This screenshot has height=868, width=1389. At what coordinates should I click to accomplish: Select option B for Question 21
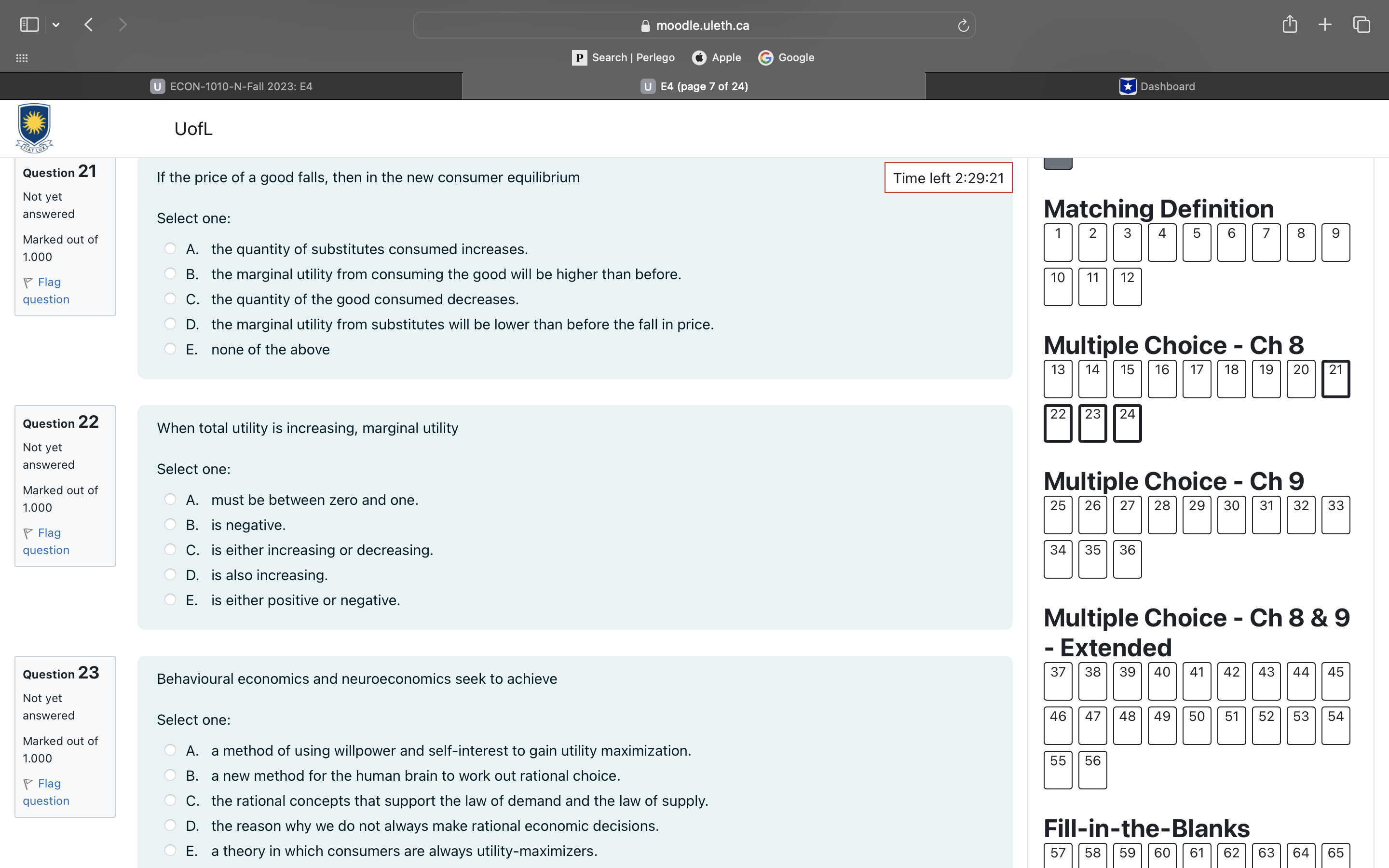point(170,274)
